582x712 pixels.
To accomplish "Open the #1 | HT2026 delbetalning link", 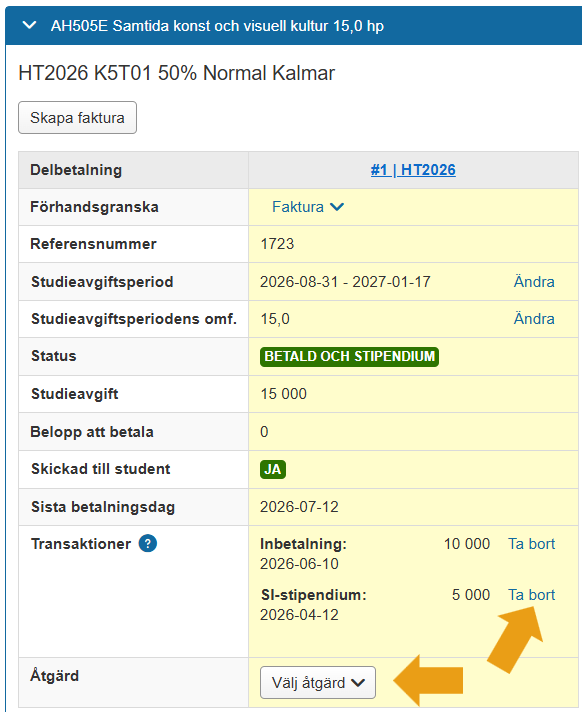I will 413,170.
